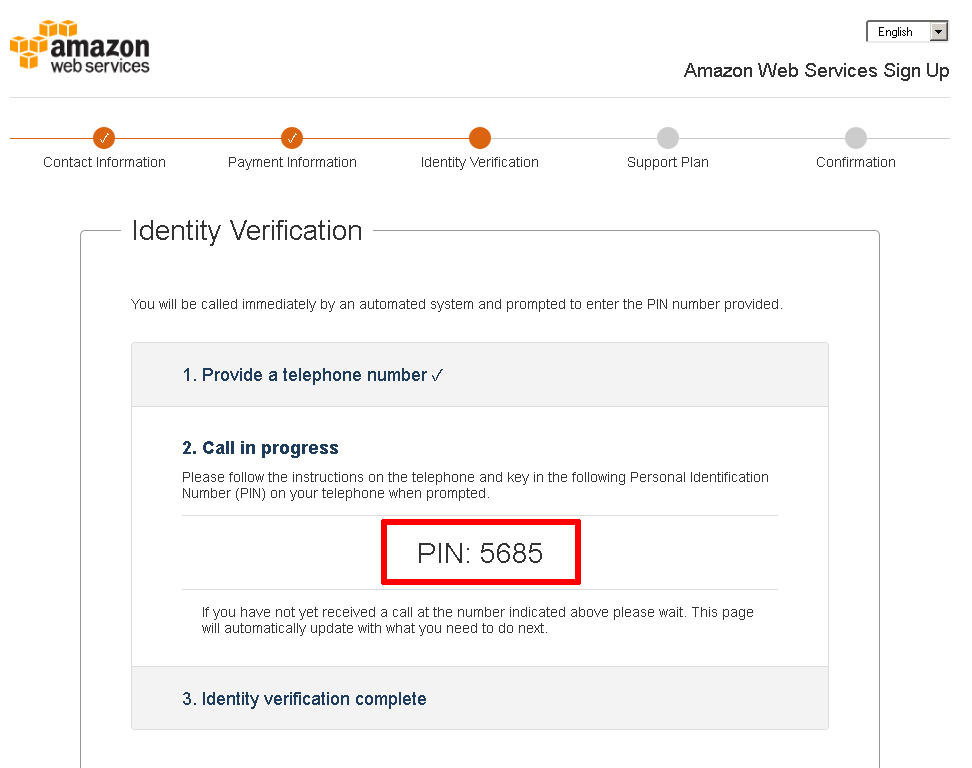The width and height of the screenshot is (972, 768).
Task: Open the English language dropdown
Action: coord(907,32)
